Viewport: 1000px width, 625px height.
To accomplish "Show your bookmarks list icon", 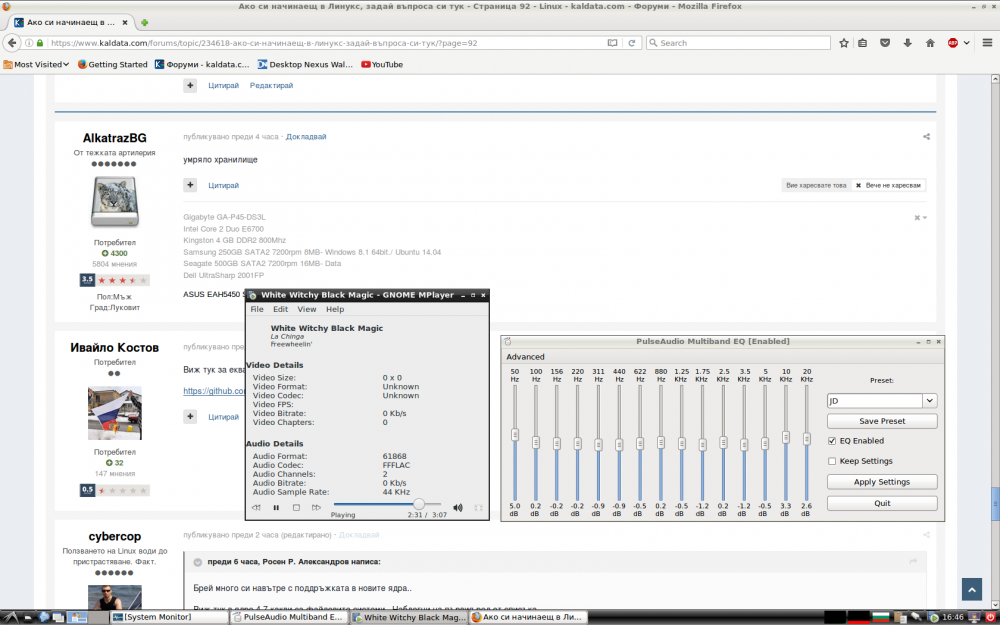I will point(862,43).
